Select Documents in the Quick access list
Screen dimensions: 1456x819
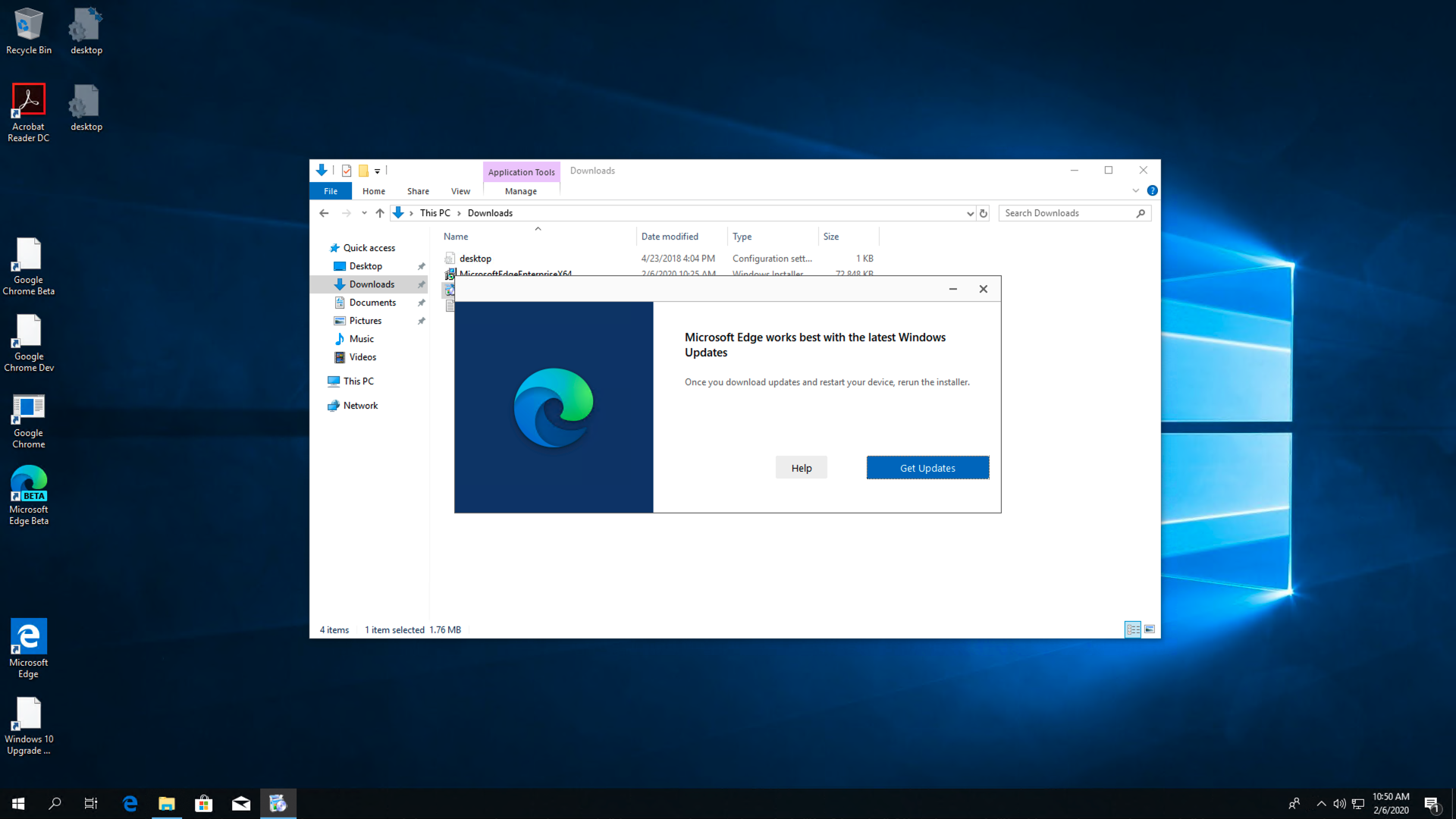(372, 303)
